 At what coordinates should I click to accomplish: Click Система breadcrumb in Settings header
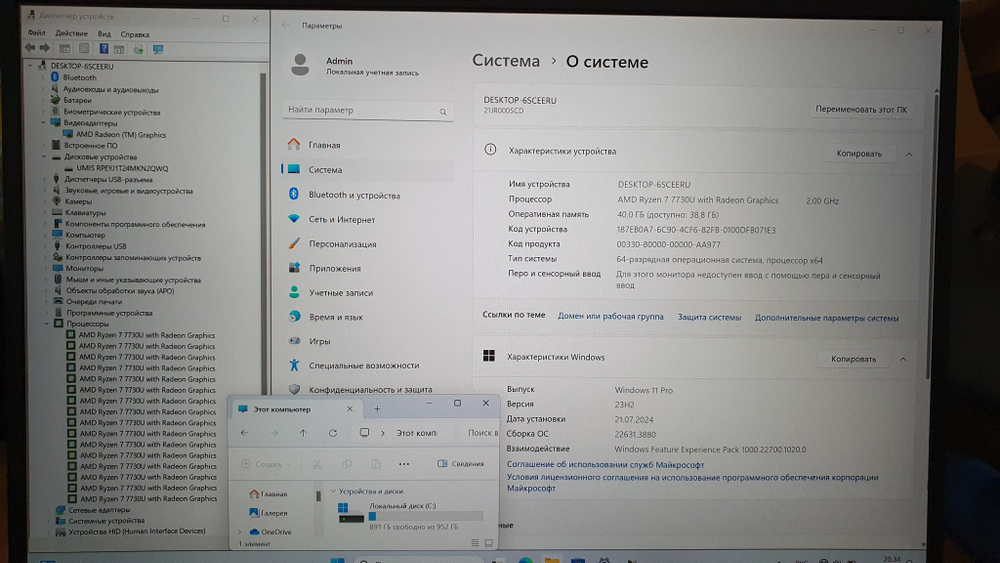tap(506, 61)
